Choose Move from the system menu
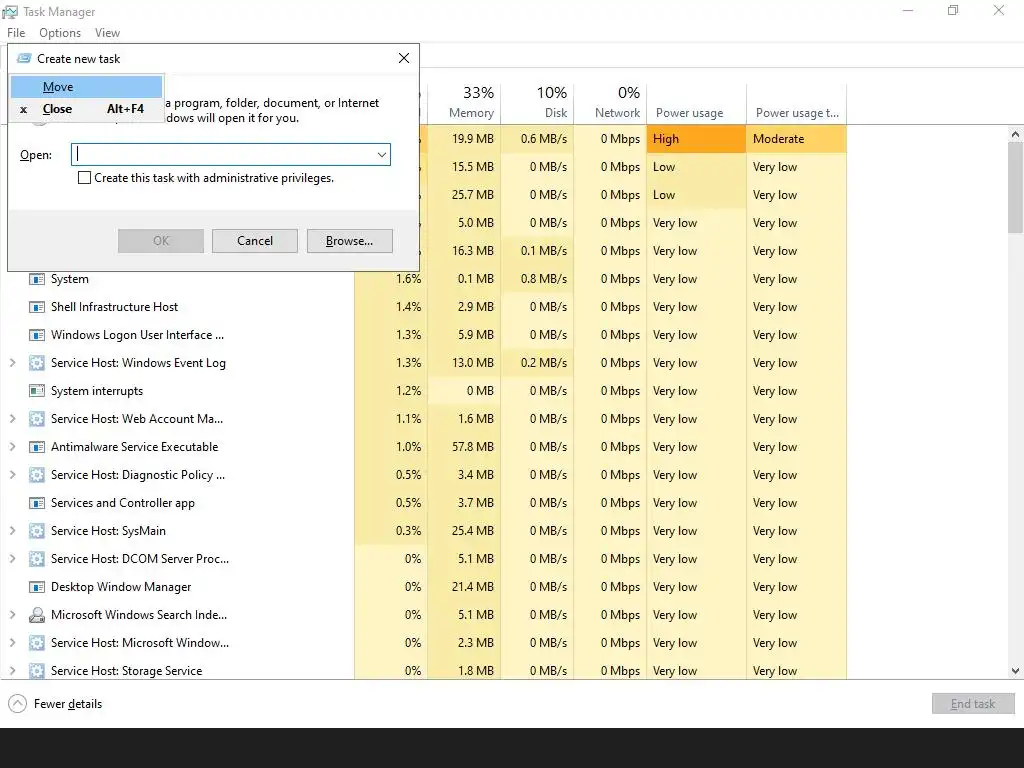1024x768 pixels. tap(86, 87)
